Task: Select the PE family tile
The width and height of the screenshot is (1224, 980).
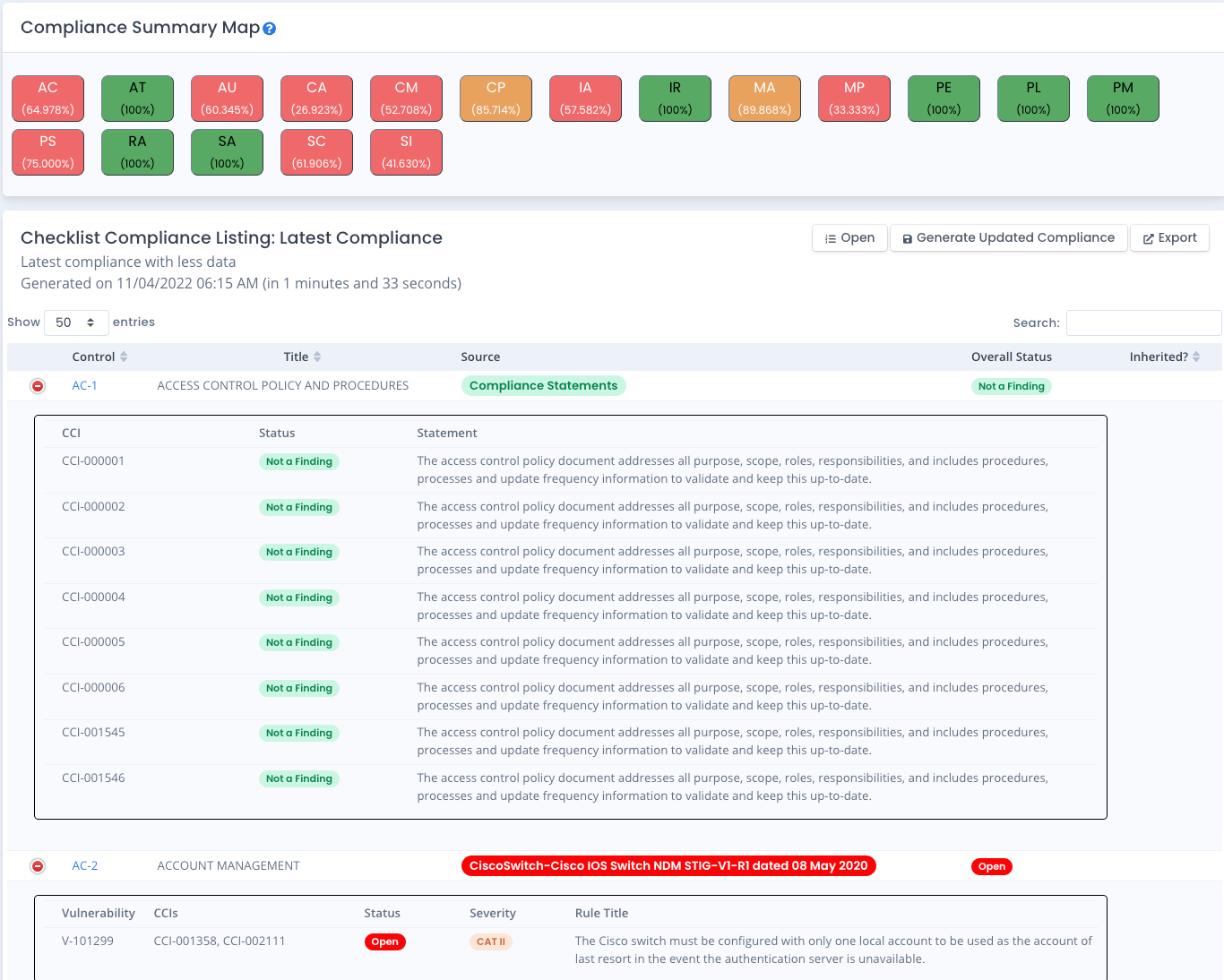Action: [944, 99]
